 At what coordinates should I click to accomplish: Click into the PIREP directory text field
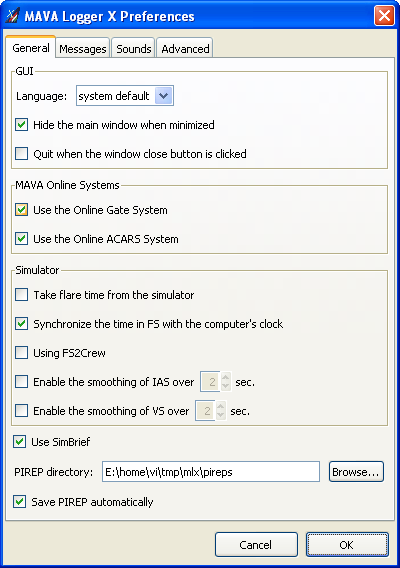211,472
